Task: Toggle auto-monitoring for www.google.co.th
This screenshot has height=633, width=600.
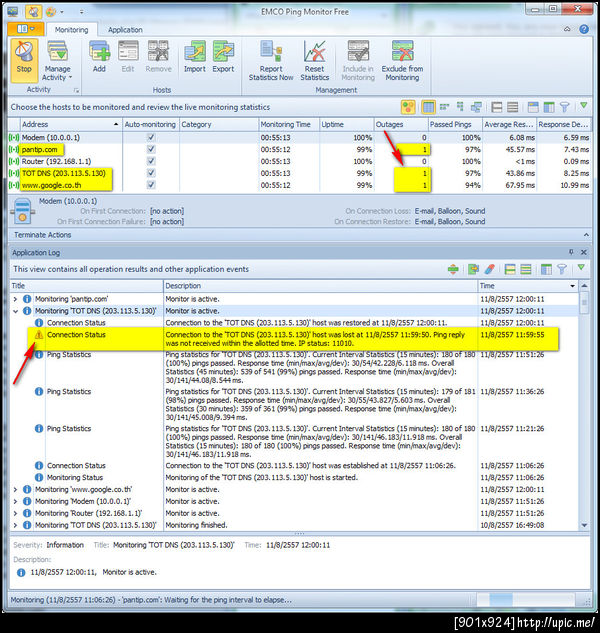Action: [x=151, y=185]
